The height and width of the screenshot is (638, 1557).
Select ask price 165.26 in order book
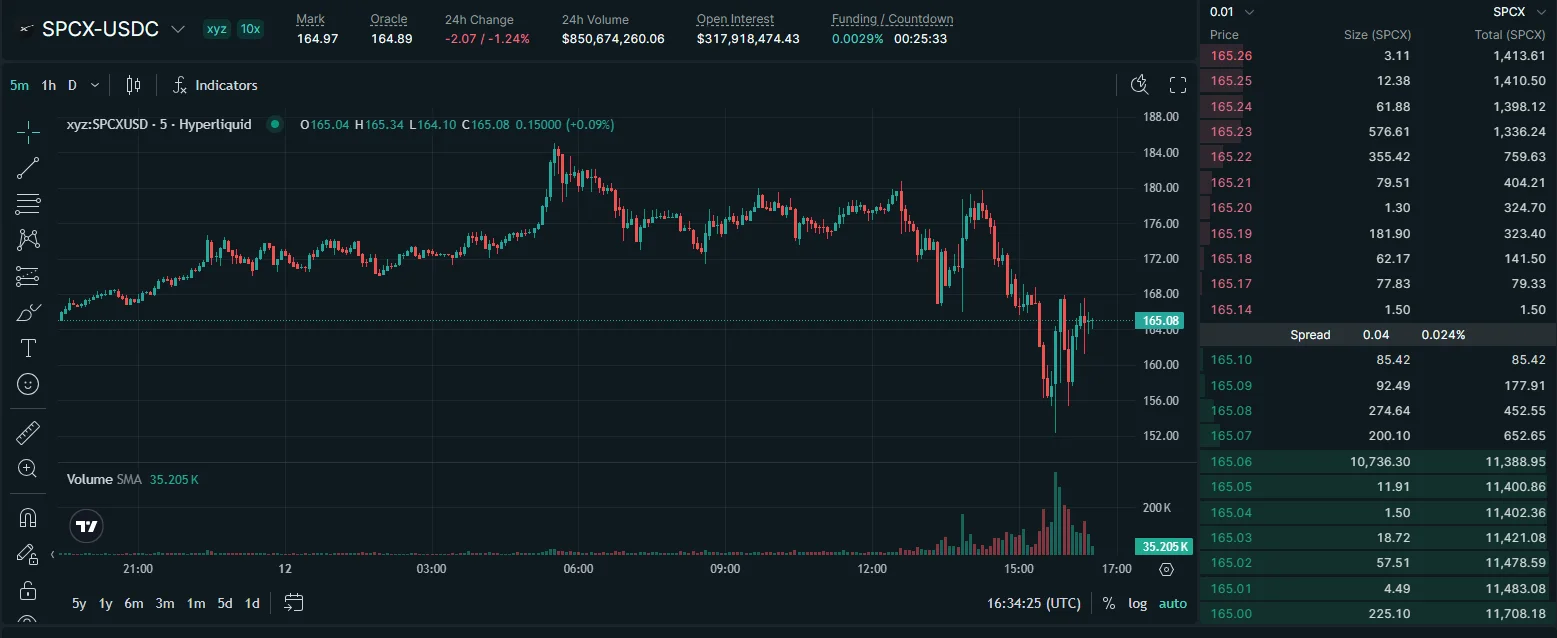1231,56
